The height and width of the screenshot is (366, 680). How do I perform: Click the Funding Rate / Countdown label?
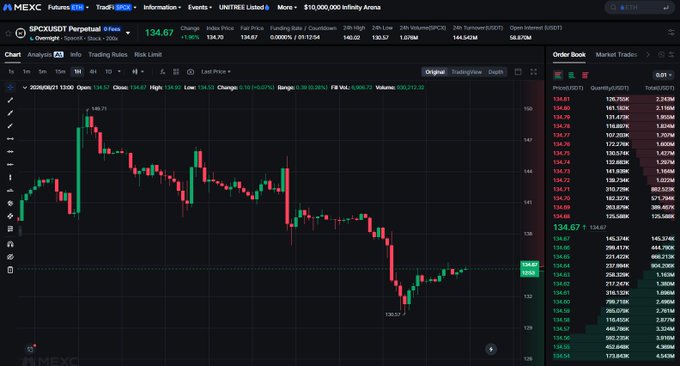pos(303,28)
